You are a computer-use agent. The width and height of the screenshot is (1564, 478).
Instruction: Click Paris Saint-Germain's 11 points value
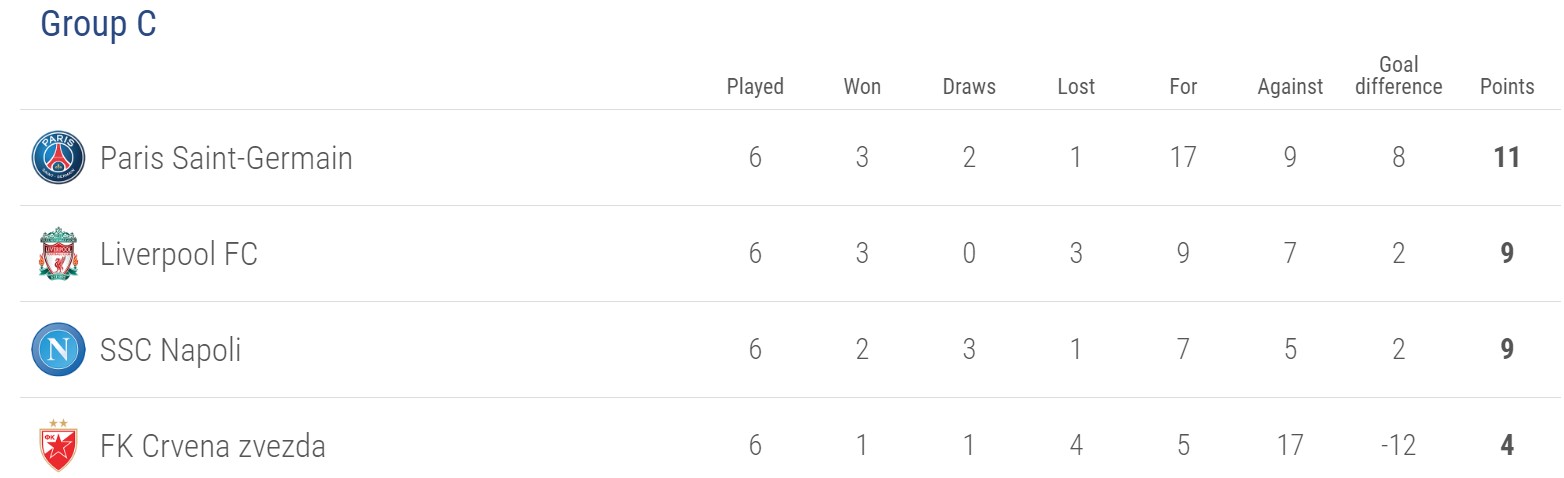pyautogui.click(x=1507, y=158)
